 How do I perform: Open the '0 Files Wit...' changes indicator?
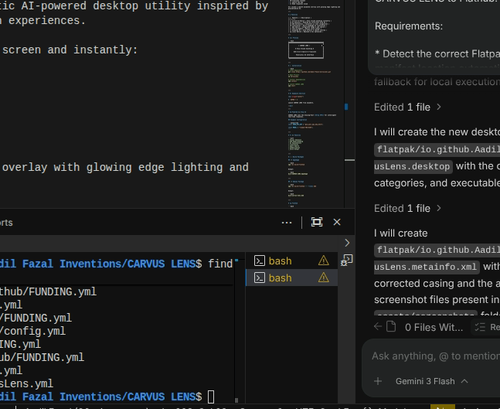pos(425,327)
